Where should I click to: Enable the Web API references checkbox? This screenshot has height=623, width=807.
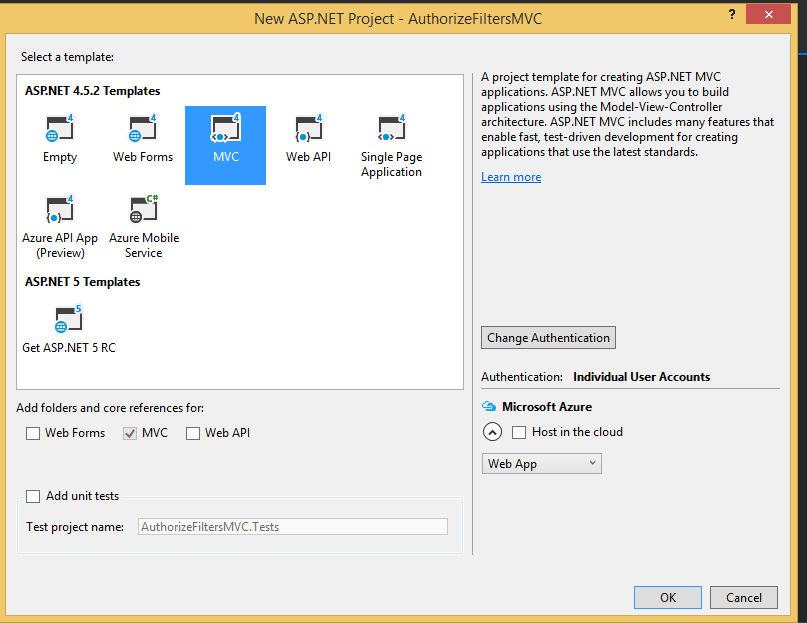point(193,434)
